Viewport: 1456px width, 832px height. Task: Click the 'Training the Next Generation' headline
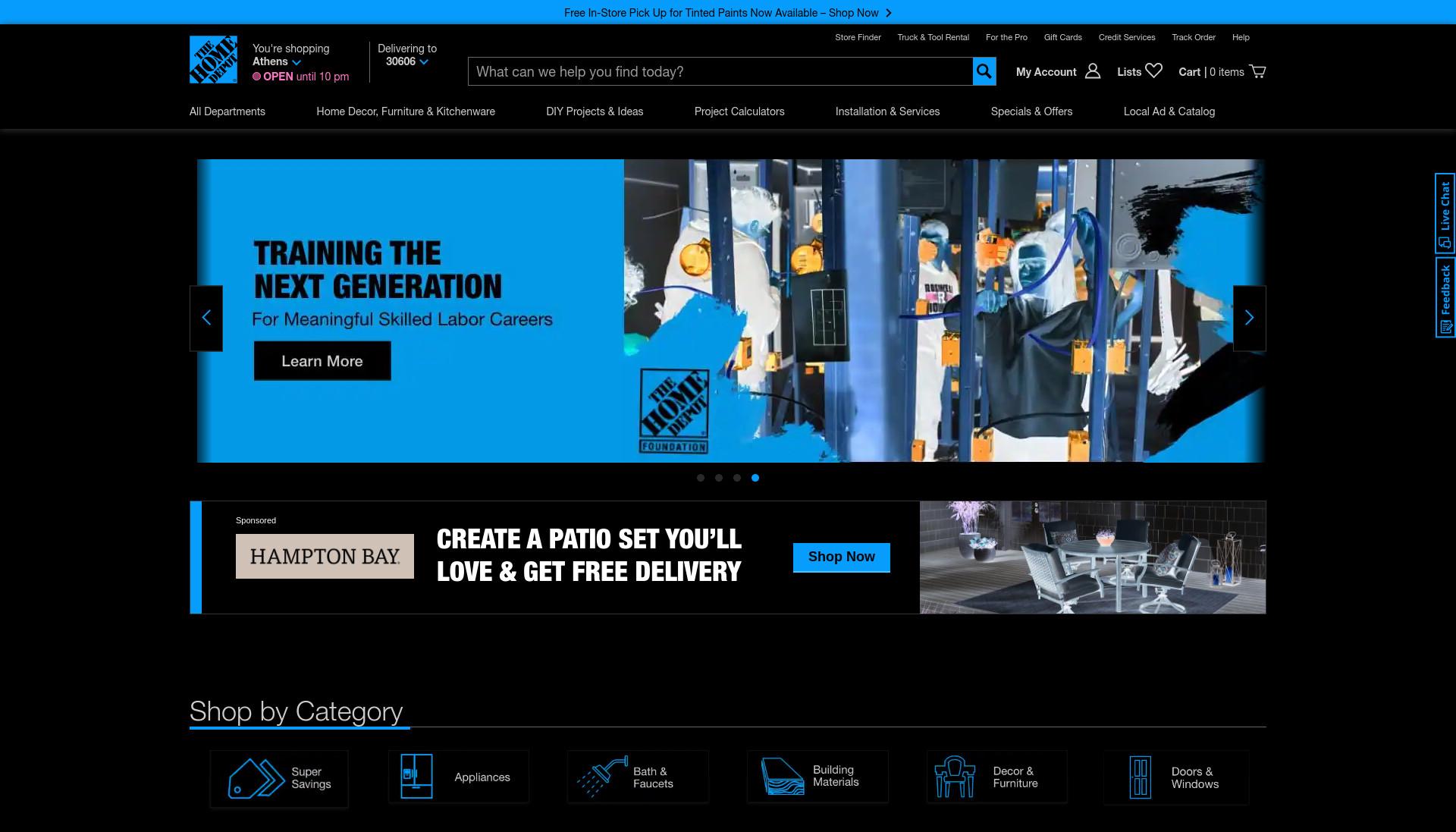378,270
